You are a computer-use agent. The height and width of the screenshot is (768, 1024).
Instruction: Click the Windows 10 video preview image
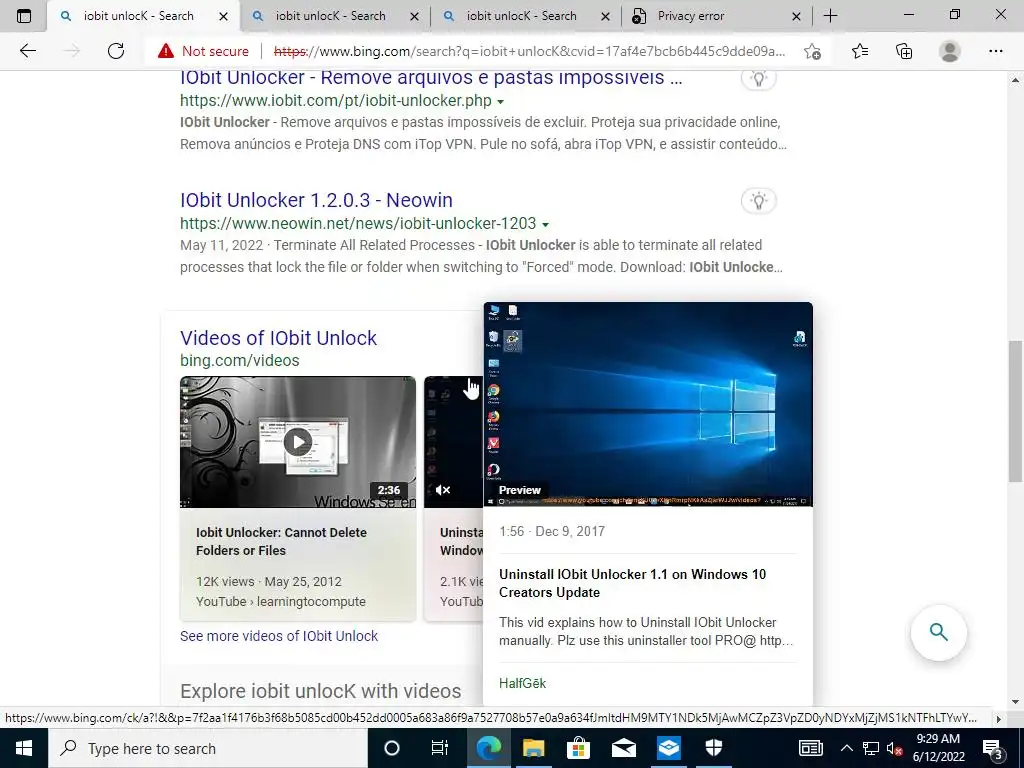[648, 404]
